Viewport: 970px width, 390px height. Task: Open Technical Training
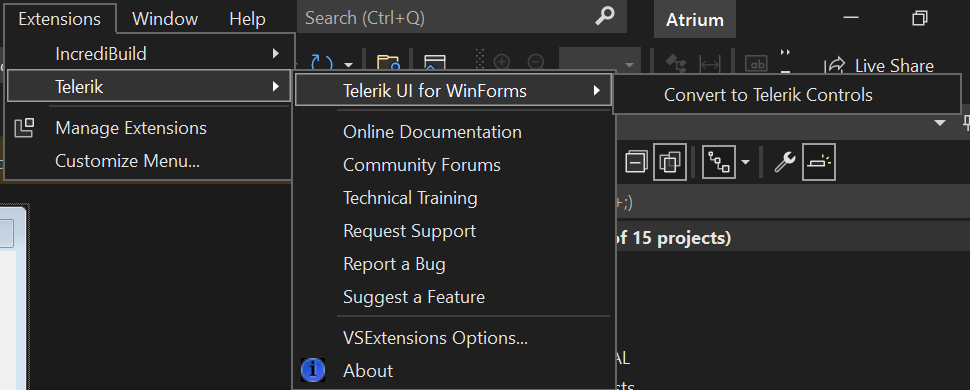[453, 198]
